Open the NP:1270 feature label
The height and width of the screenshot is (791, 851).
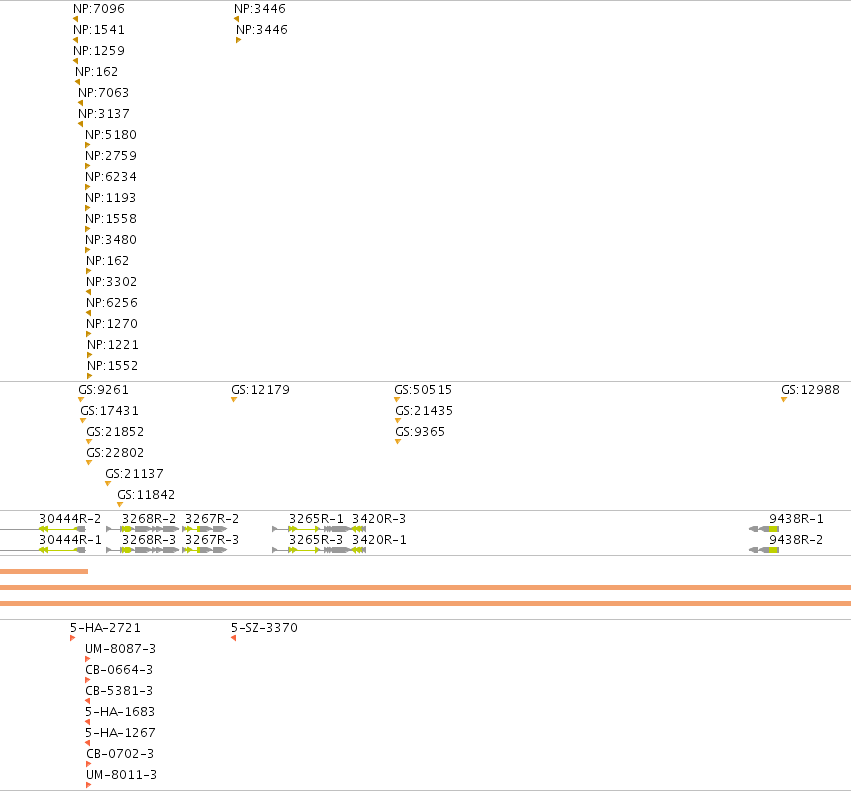(112, 324)
